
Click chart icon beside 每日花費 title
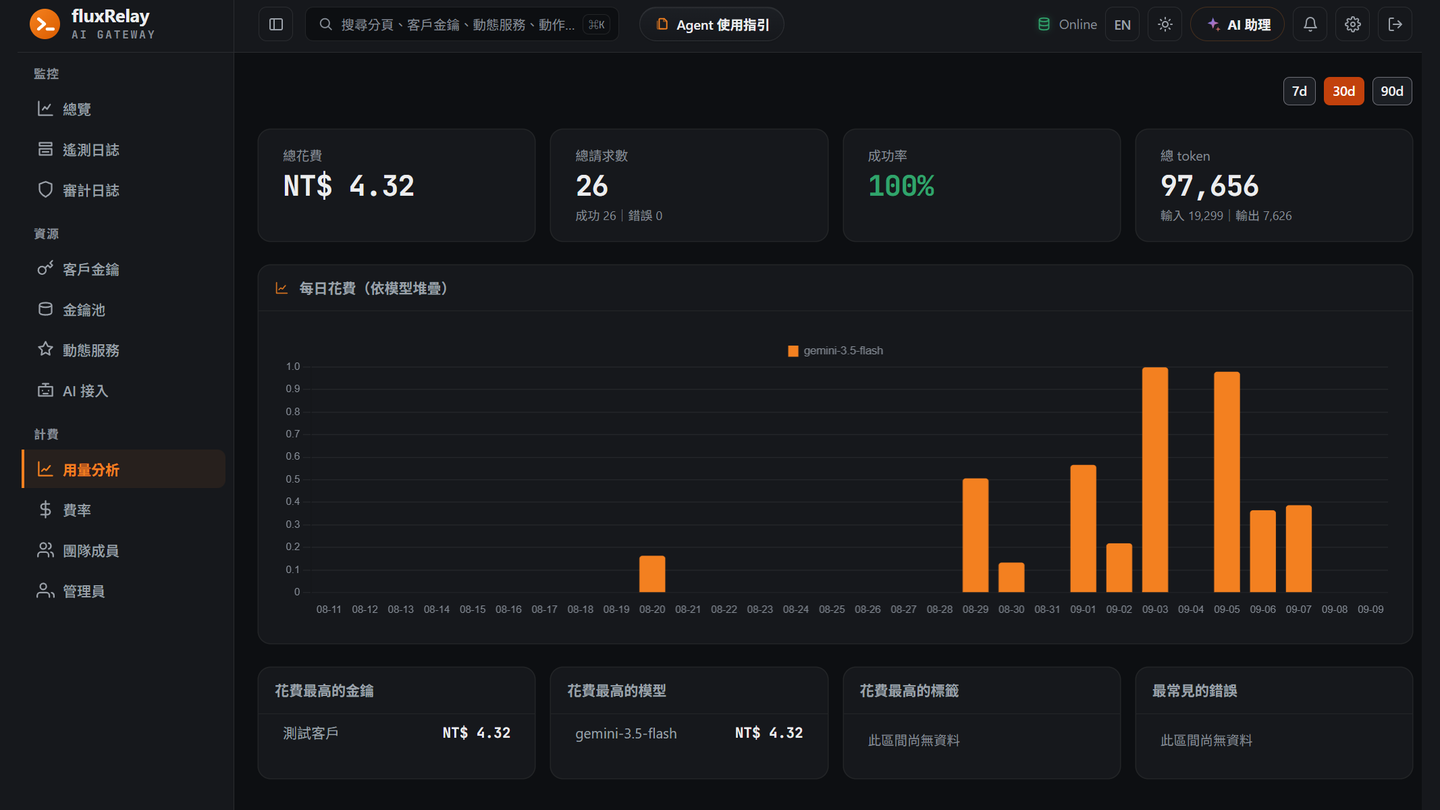(281, 288)
